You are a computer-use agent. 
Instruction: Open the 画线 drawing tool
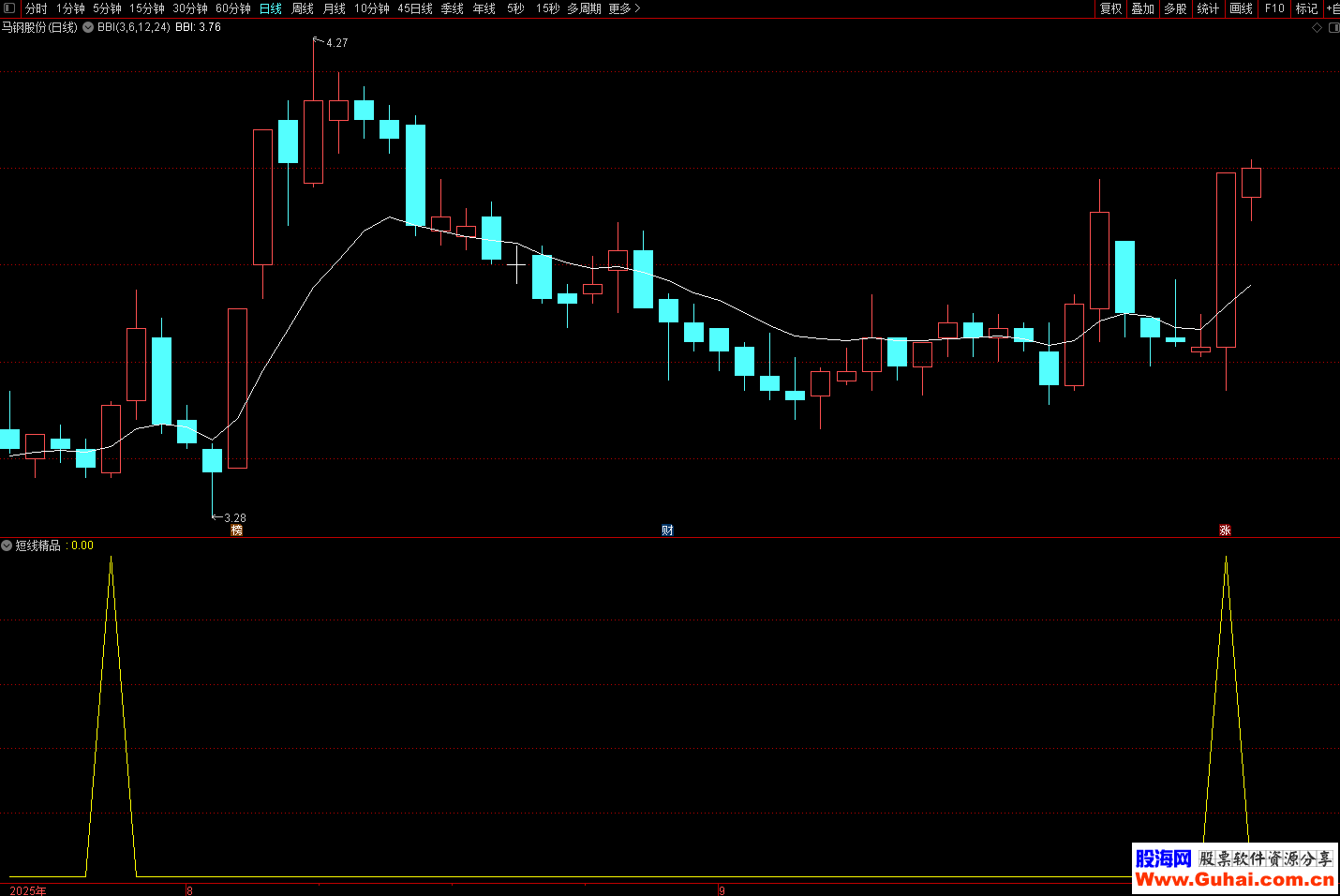click(1241, 8)
